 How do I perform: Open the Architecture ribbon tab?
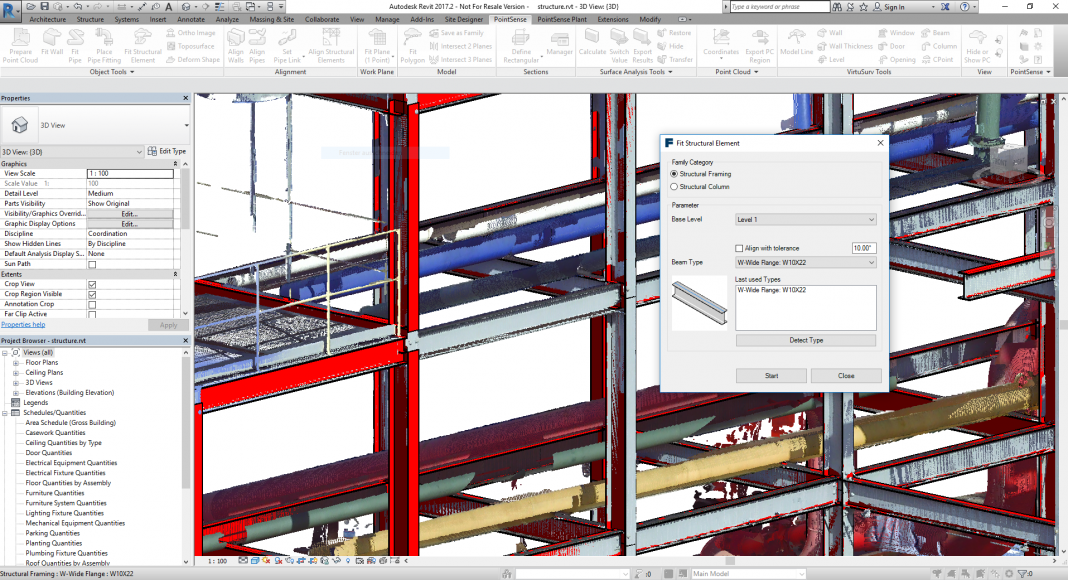(x=48, y=19)
